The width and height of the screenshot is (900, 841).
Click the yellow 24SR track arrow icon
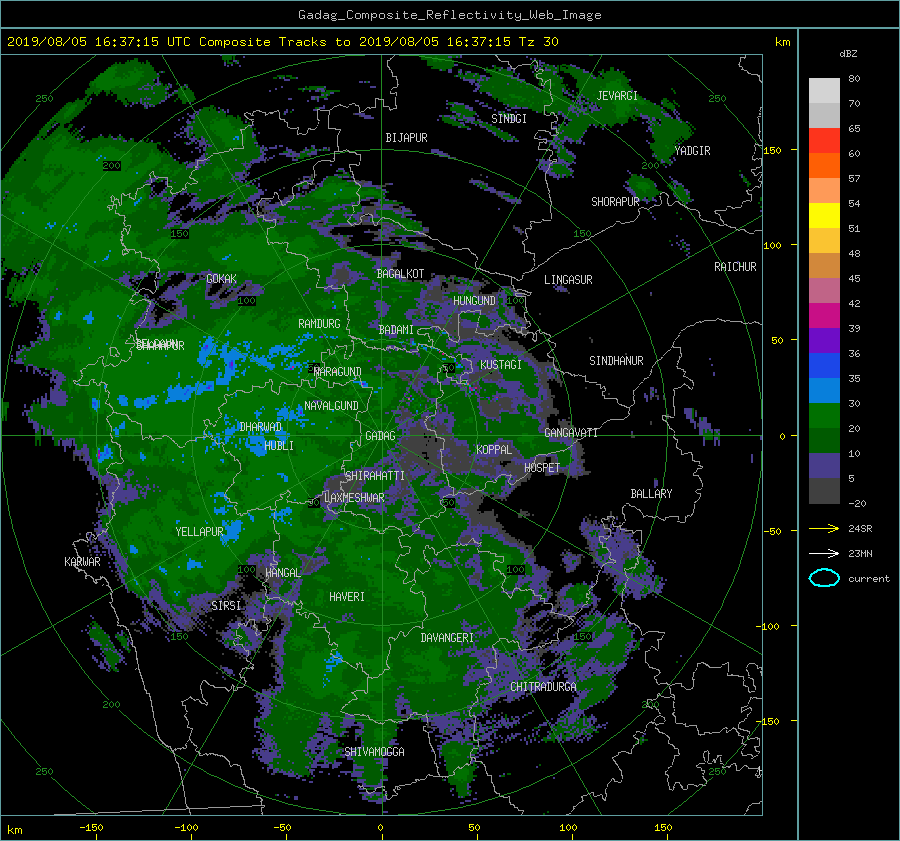pyautogui.click(x=824, y=528)
